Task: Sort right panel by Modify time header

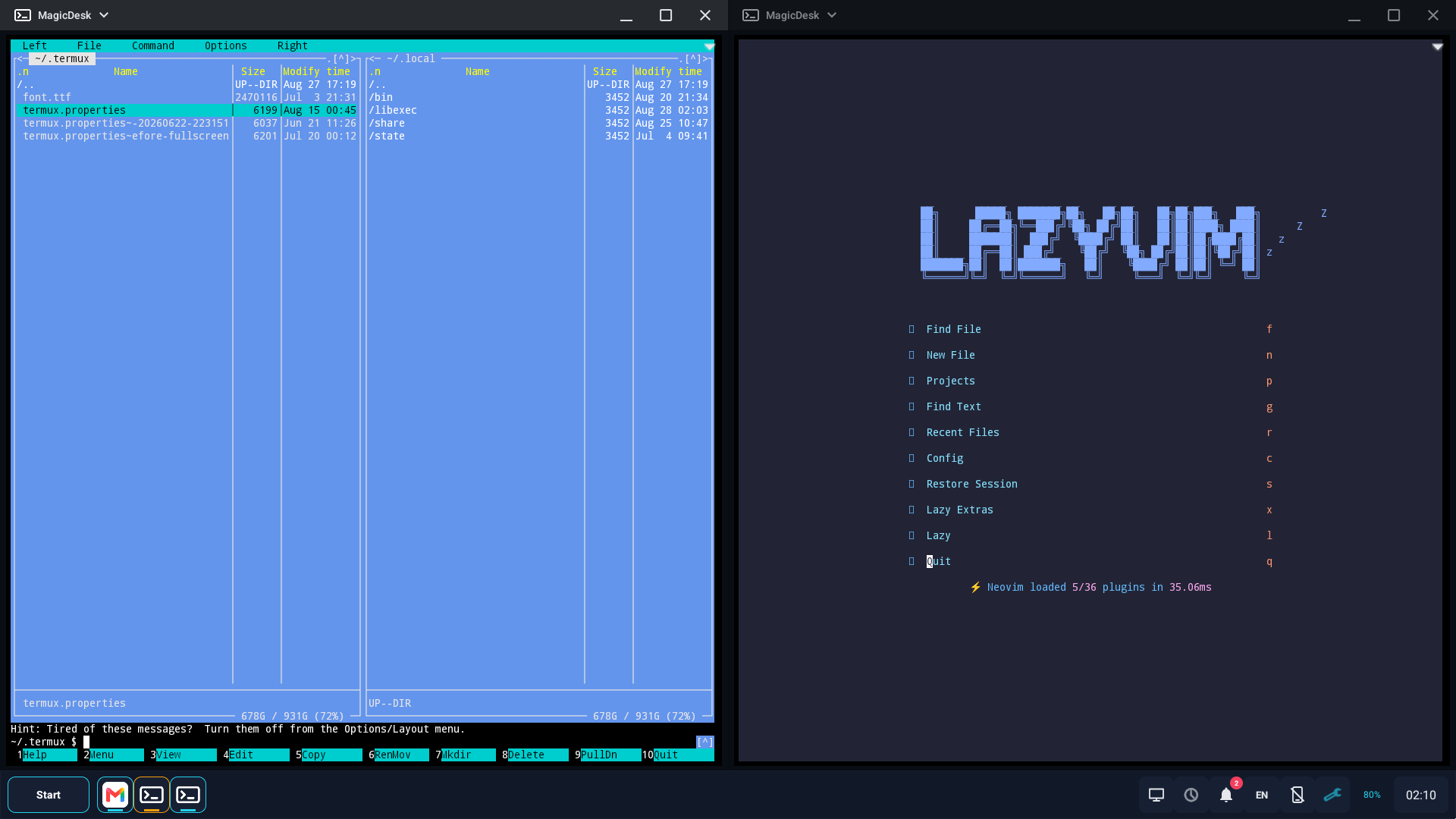Action: click(x=669, y=71)
